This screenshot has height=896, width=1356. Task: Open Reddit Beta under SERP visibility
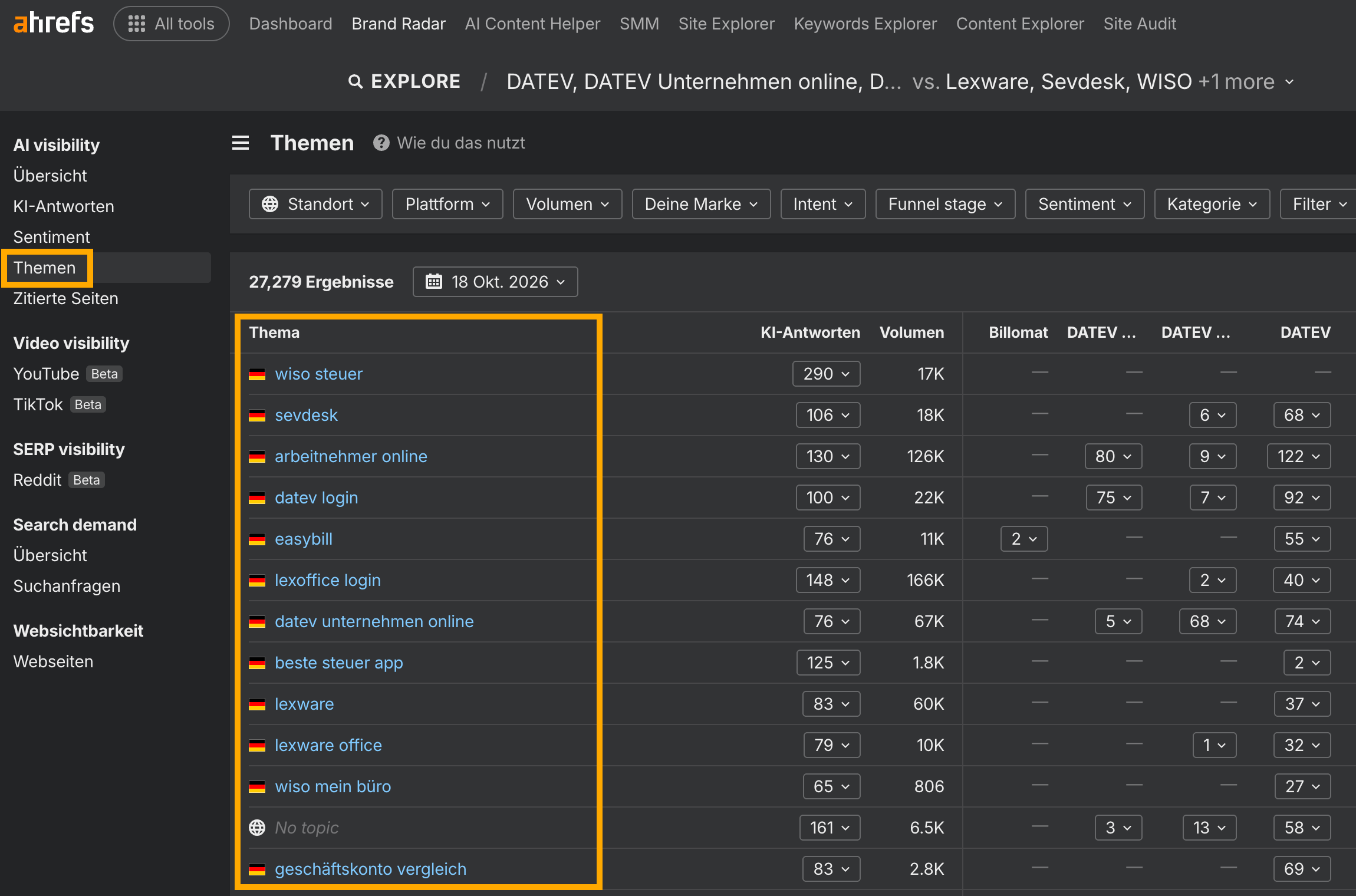coord(59,480)
